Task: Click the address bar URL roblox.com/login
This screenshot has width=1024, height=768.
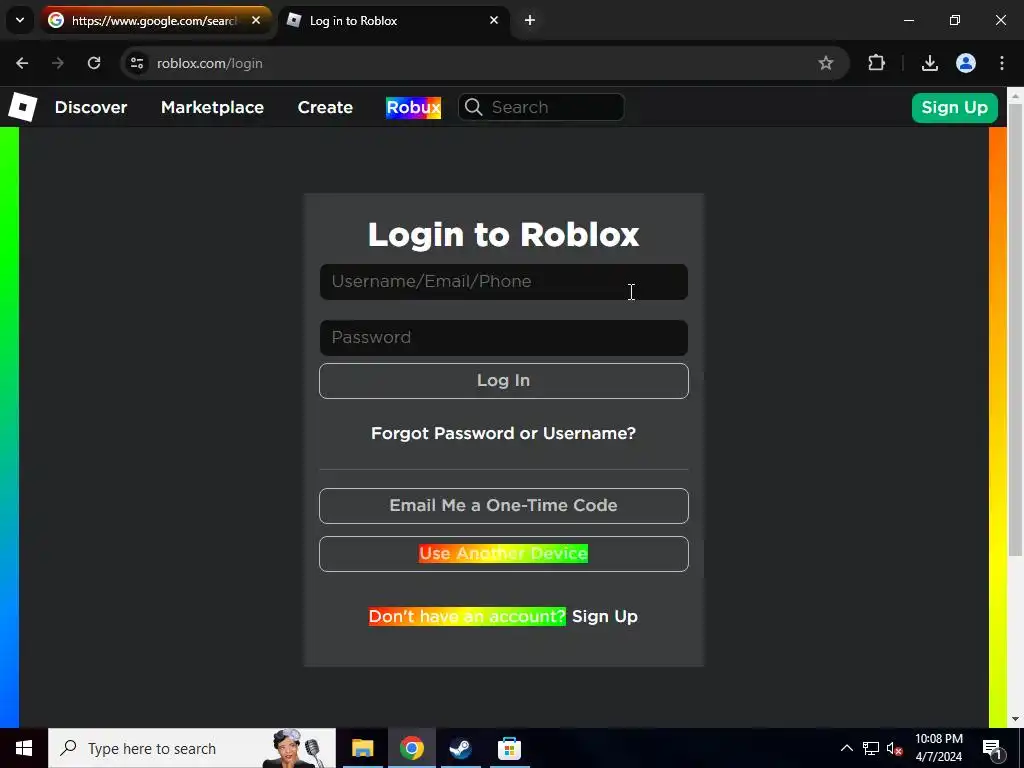Action: coord(210,63)
